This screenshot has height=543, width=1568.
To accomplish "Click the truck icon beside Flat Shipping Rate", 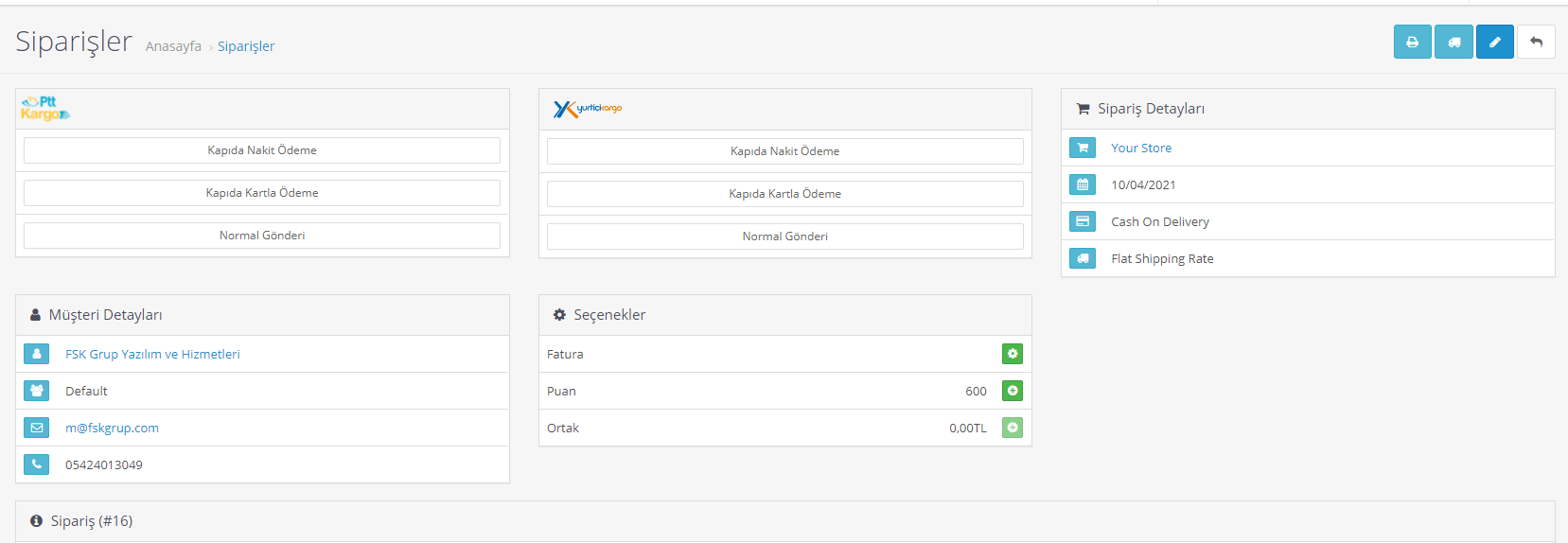I will click(1083, 258).
